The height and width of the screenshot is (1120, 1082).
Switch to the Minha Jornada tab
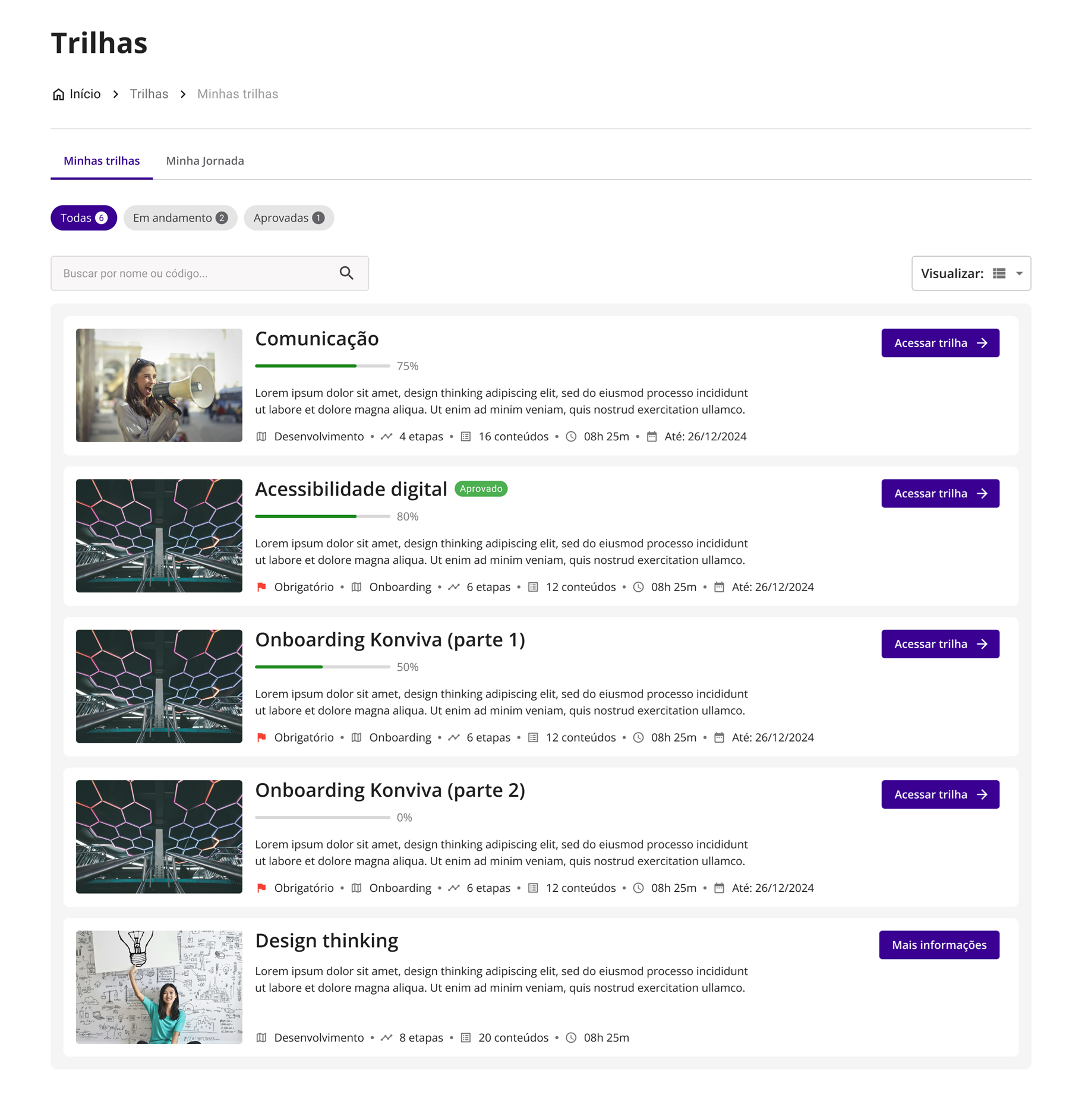click(x=204, y=160)
